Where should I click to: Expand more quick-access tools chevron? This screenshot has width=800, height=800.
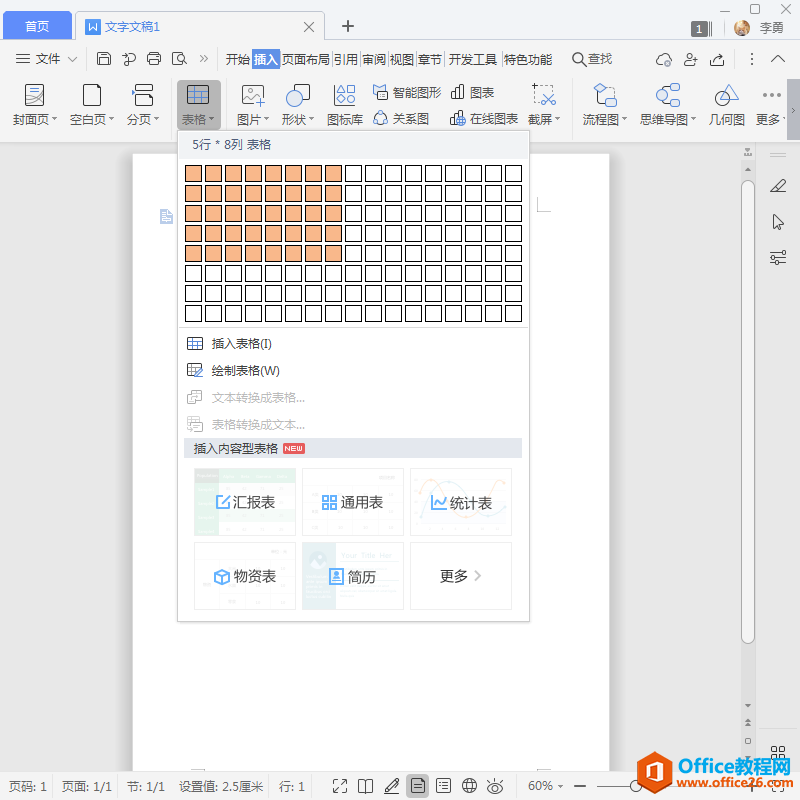pyautogui.click(x=204, y=59)
